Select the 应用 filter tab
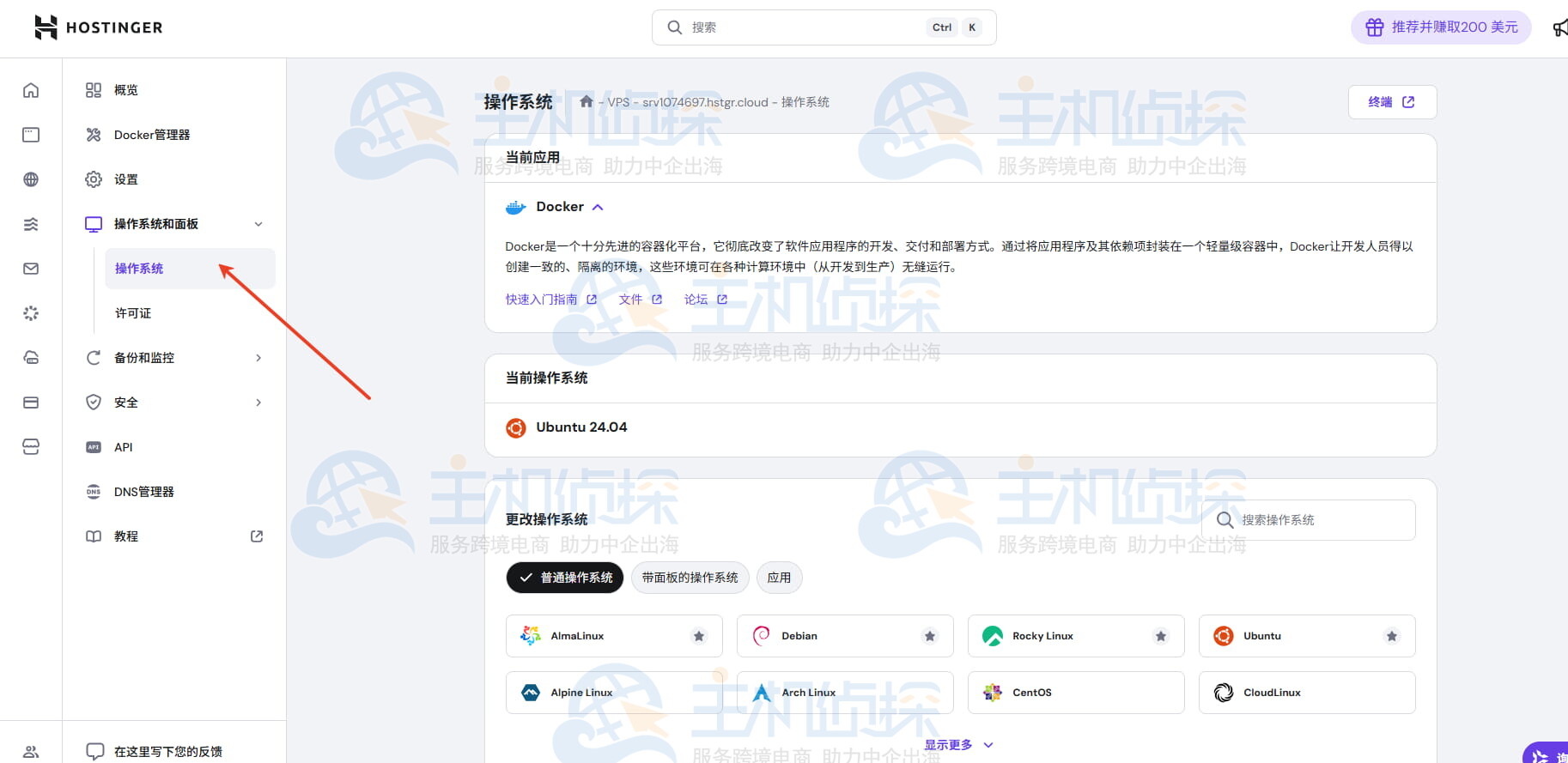This screenshot has width=1568, height=763. point(779,578)
